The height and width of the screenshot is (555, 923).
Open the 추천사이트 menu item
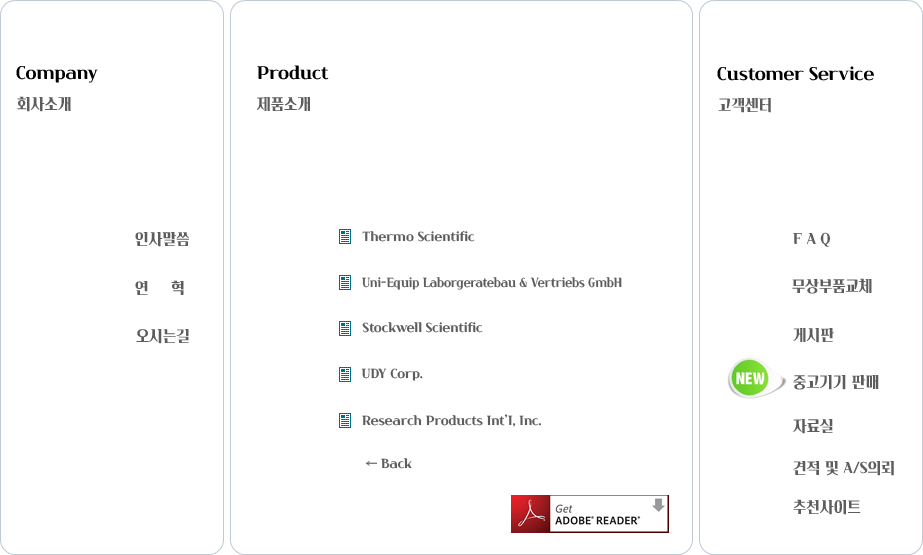point(826,507)
